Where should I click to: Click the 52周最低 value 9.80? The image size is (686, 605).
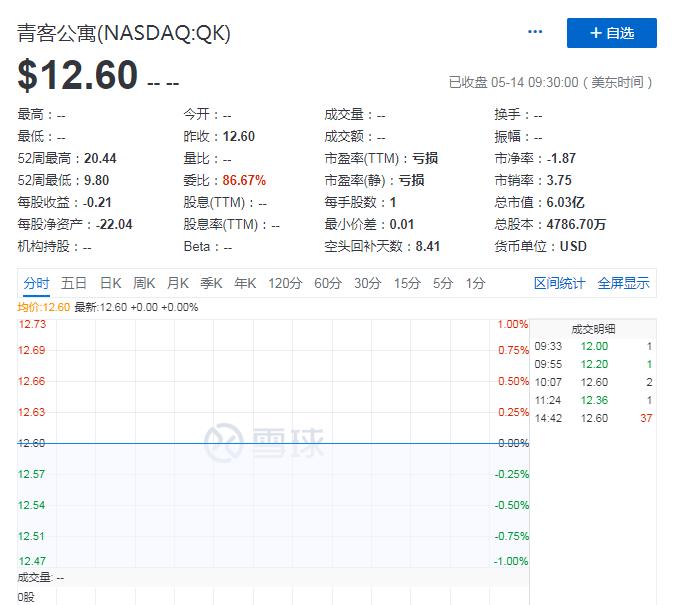pyautogui.click(x=96, y=180)
